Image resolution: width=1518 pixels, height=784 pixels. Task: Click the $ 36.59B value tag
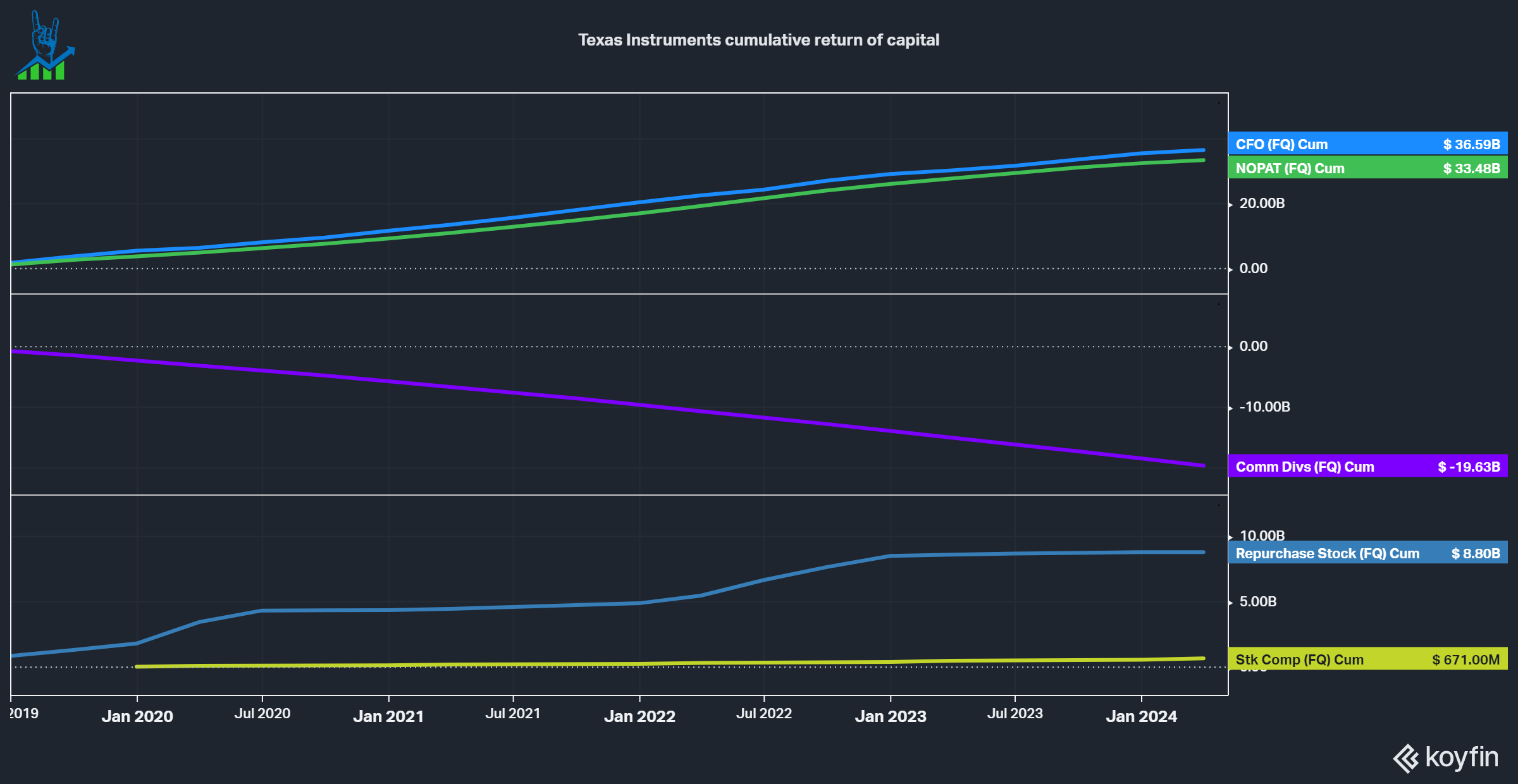[x=1471, y=144]
